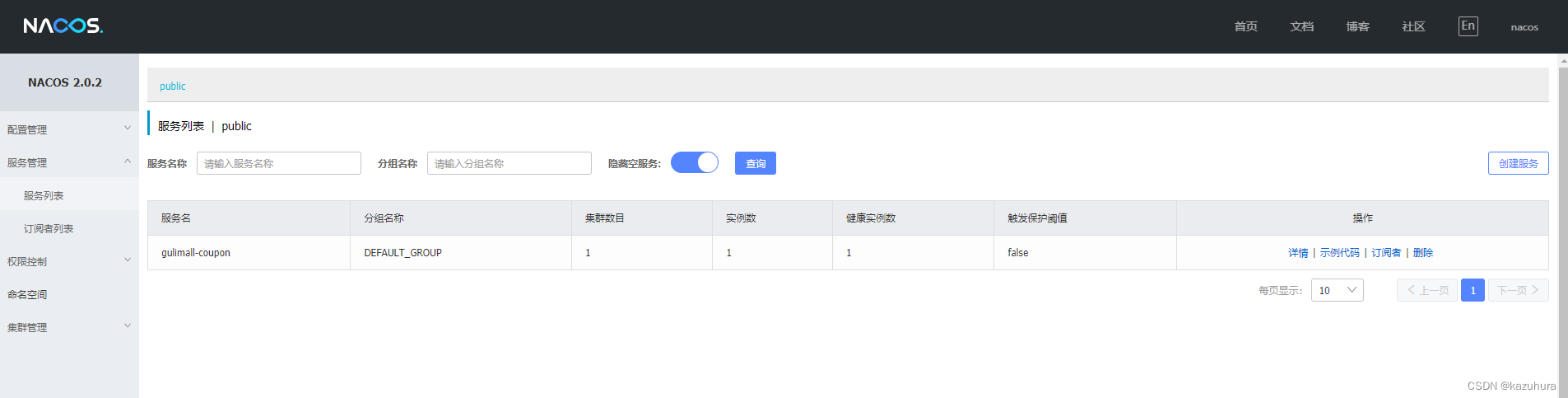The image size is (1568, 398).
Task: Open the nacos user menu
Action: (x=1524, y=27)
